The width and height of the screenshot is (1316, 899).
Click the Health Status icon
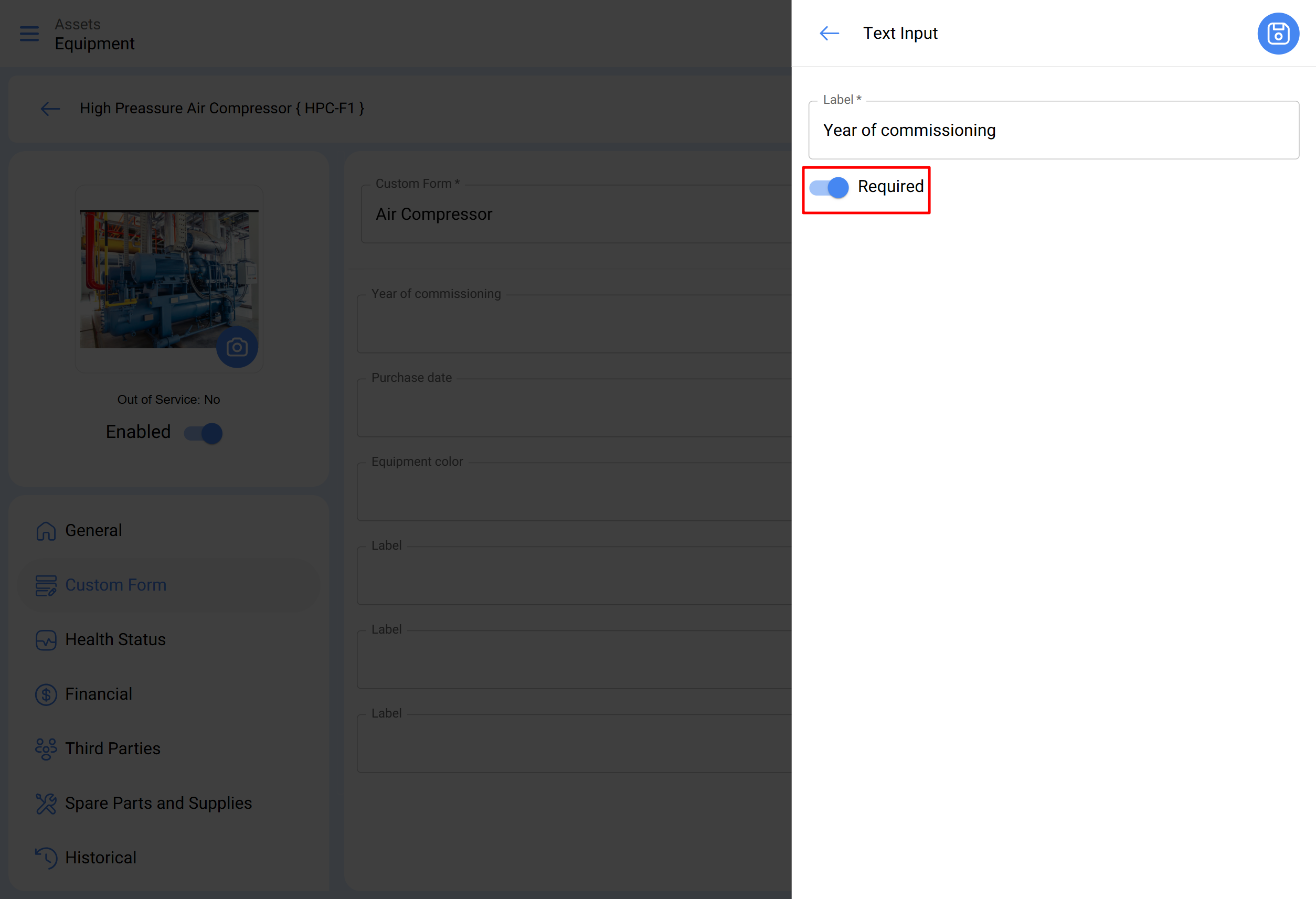coord(46,640)
